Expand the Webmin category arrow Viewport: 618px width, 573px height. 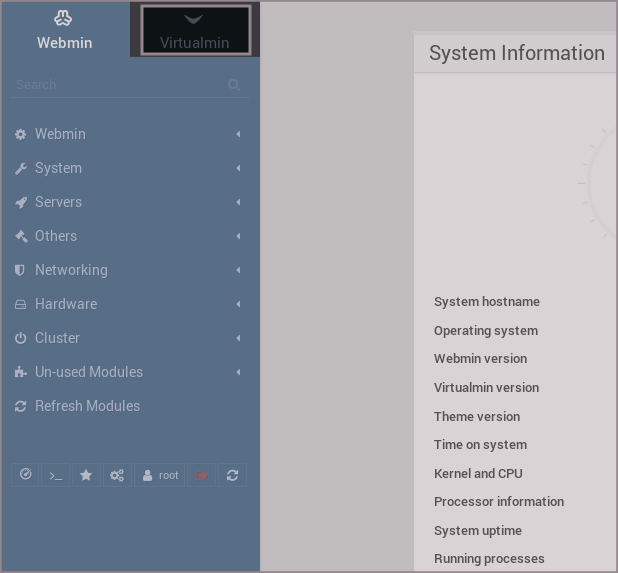pos(238,134)
